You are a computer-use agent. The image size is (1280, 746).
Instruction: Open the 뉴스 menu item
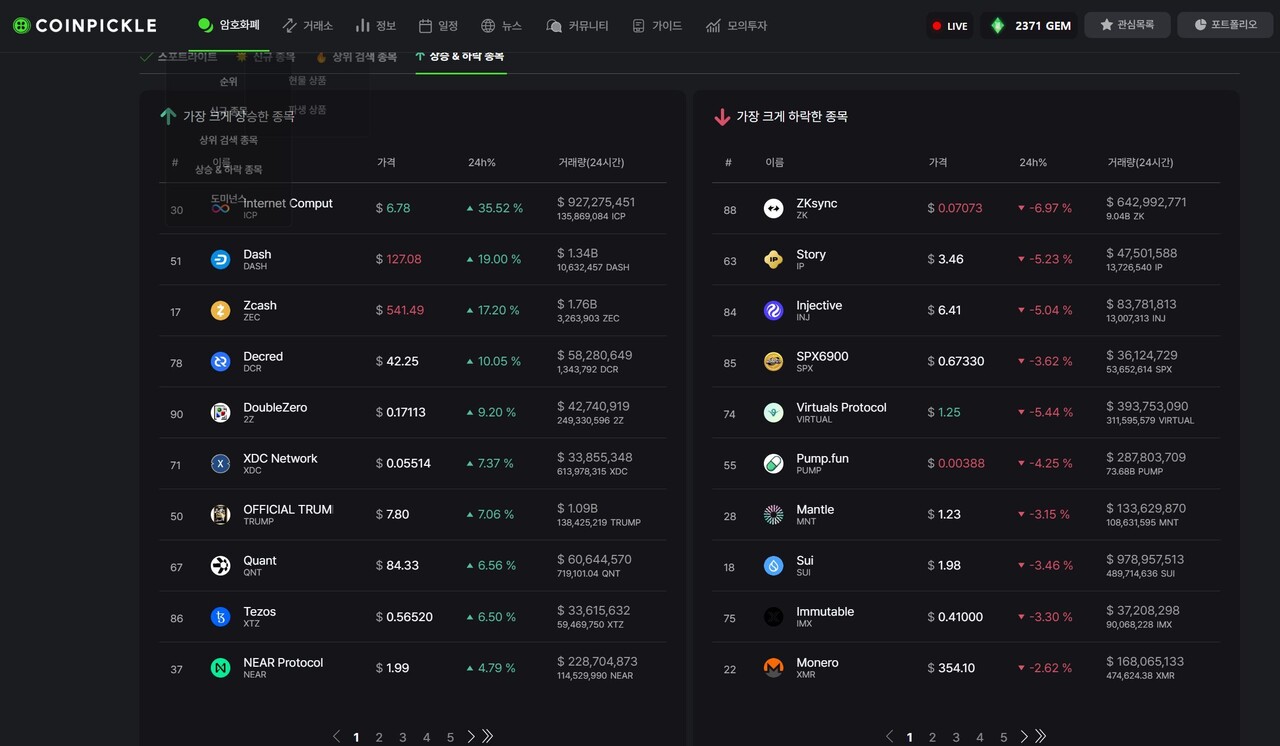[x=501, y=26]
